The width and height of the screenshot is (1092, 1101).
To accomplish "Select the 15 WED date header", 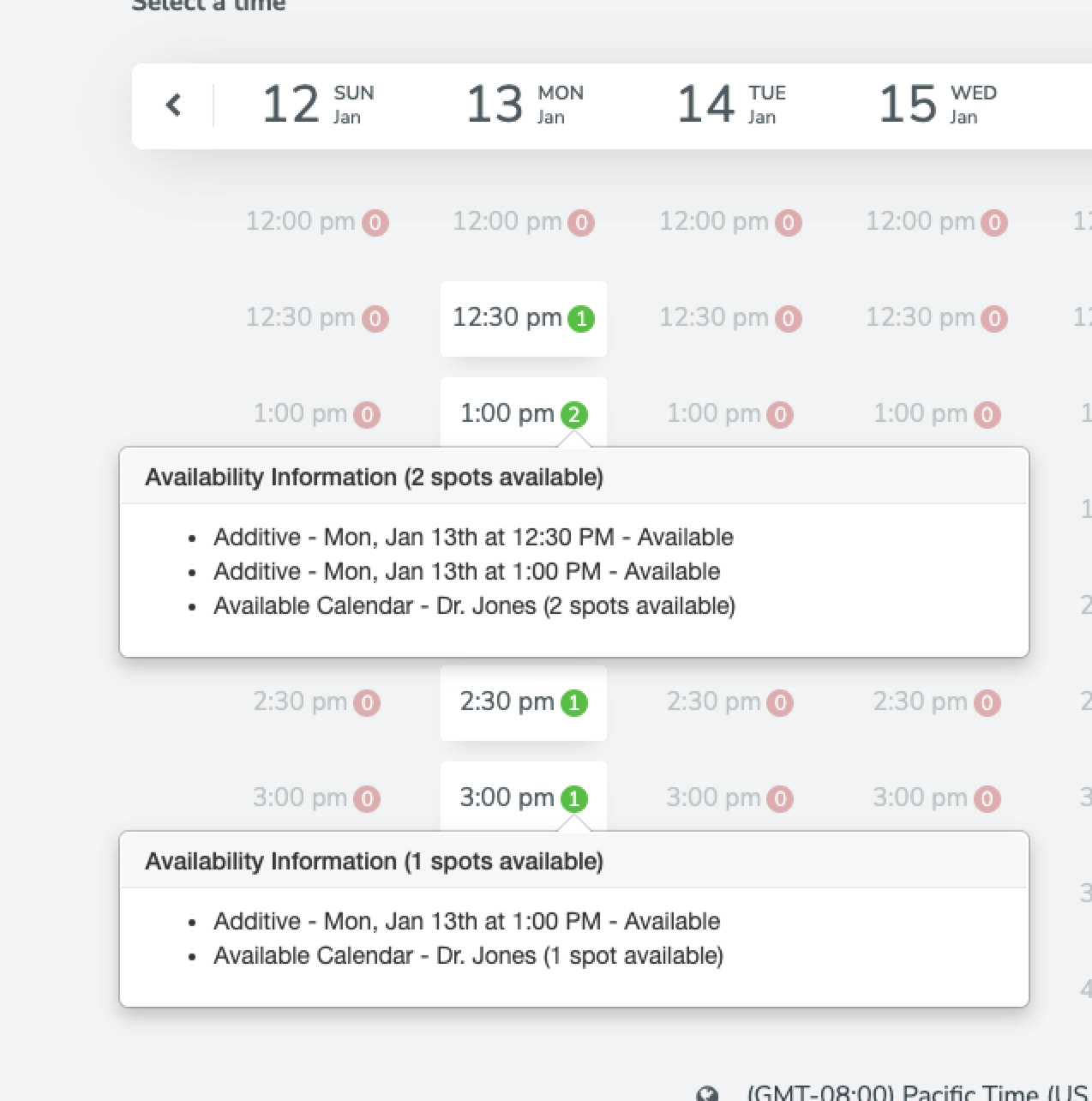I will [933, 105].
